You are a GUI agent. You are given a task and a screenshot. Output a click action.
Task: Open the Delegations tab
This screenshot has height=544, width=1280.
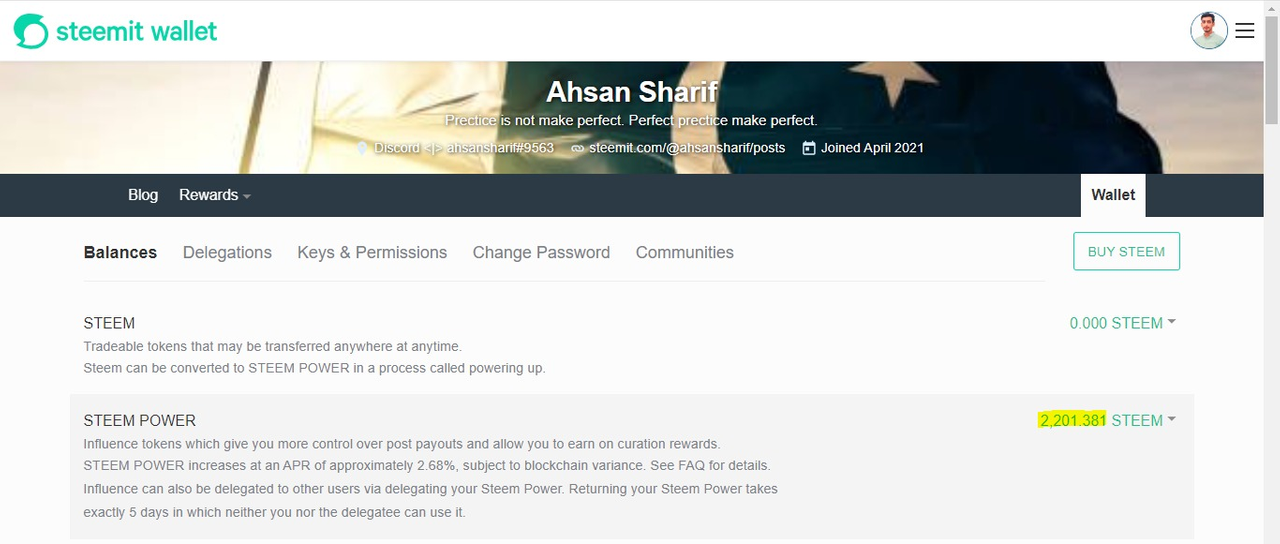227,253
